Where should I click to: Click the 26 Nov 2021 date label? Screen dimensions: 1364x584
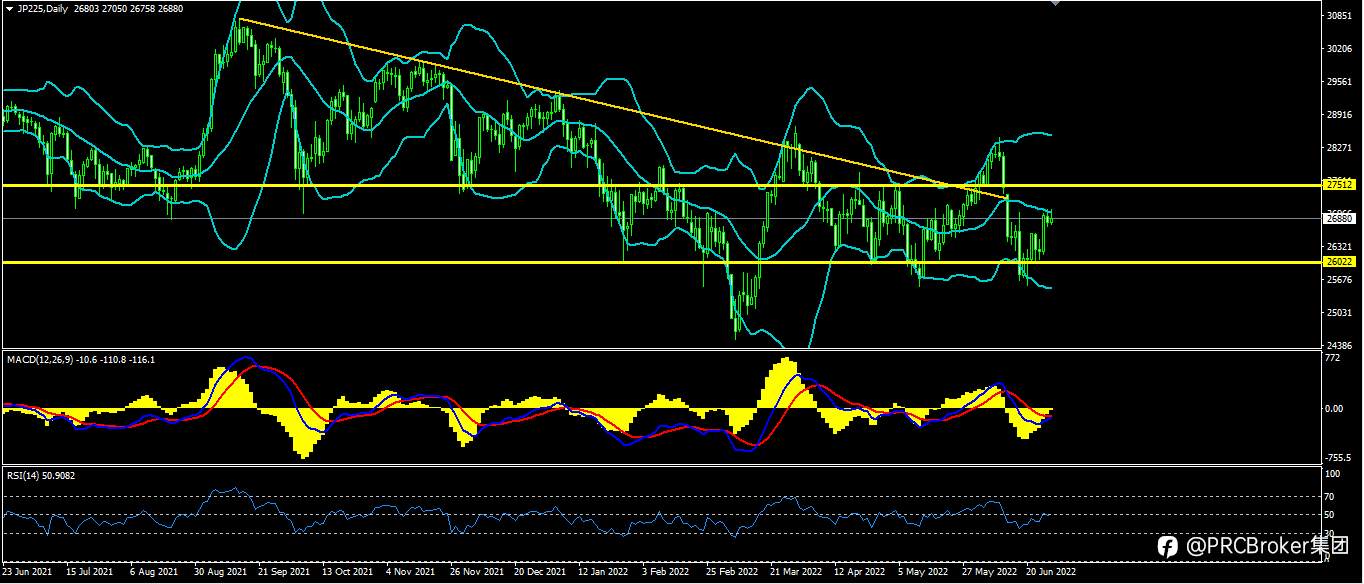pos(475,573)
